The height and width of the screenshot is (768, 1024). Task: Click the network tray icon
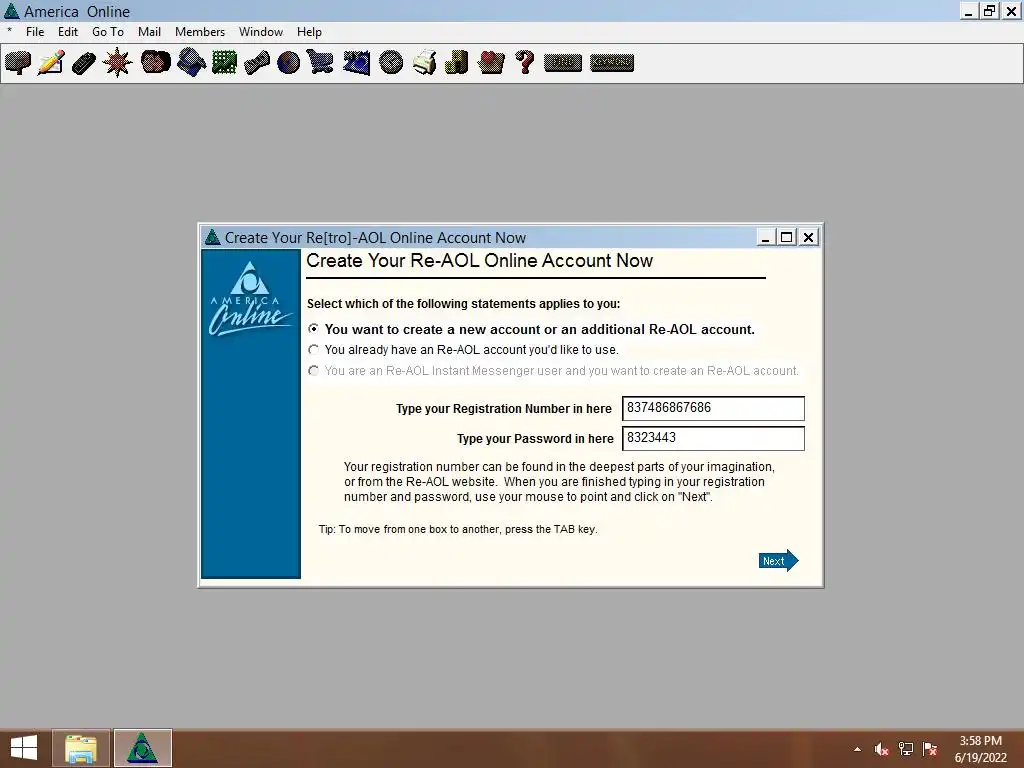tap(906, 749)
